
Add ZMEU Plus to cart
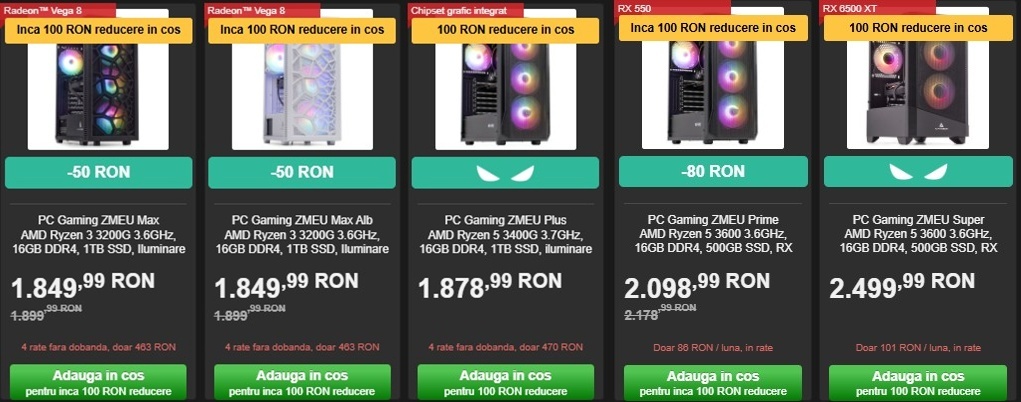coord(505,382)
